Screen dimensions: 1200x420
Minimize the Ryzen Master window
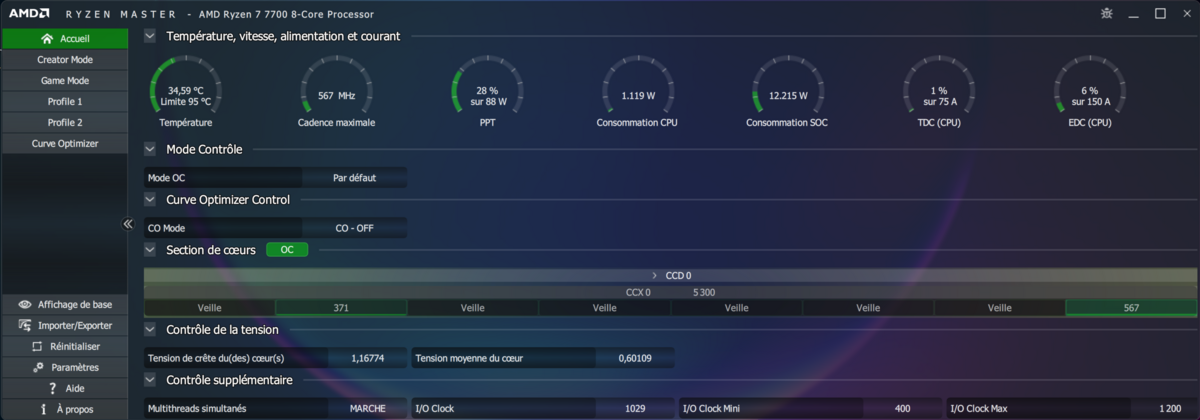point(1134,14)
